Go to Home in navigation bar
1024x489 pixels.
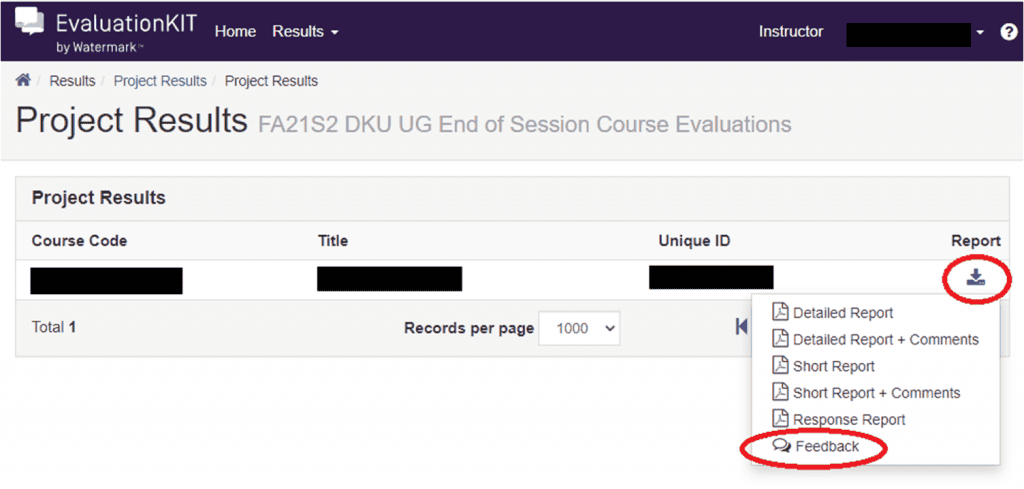(235, 32)
